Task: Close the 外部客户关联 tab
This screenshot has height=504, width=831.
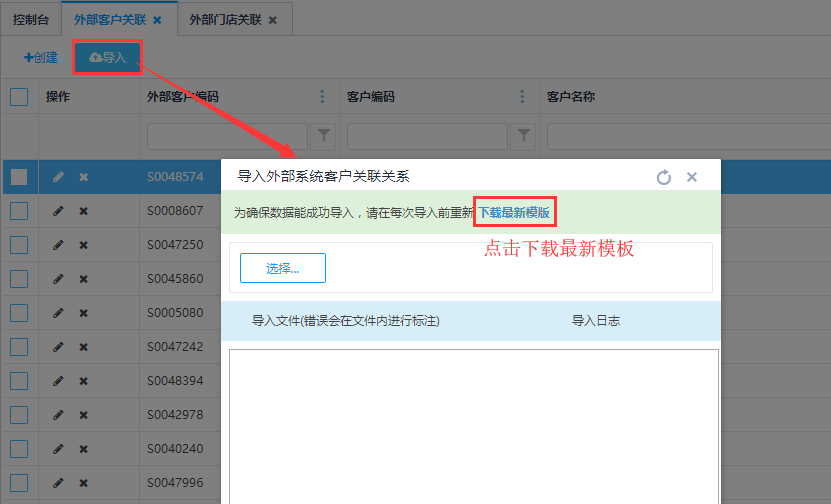Action: pyautogui.click(x=157, y=20)
